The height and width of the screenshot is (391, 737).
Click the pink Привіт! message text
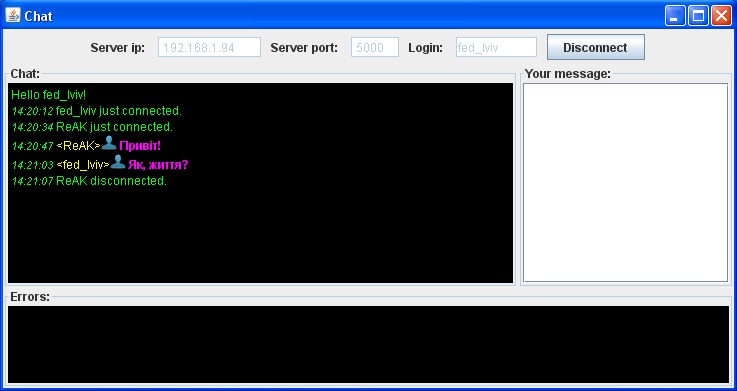140,146
